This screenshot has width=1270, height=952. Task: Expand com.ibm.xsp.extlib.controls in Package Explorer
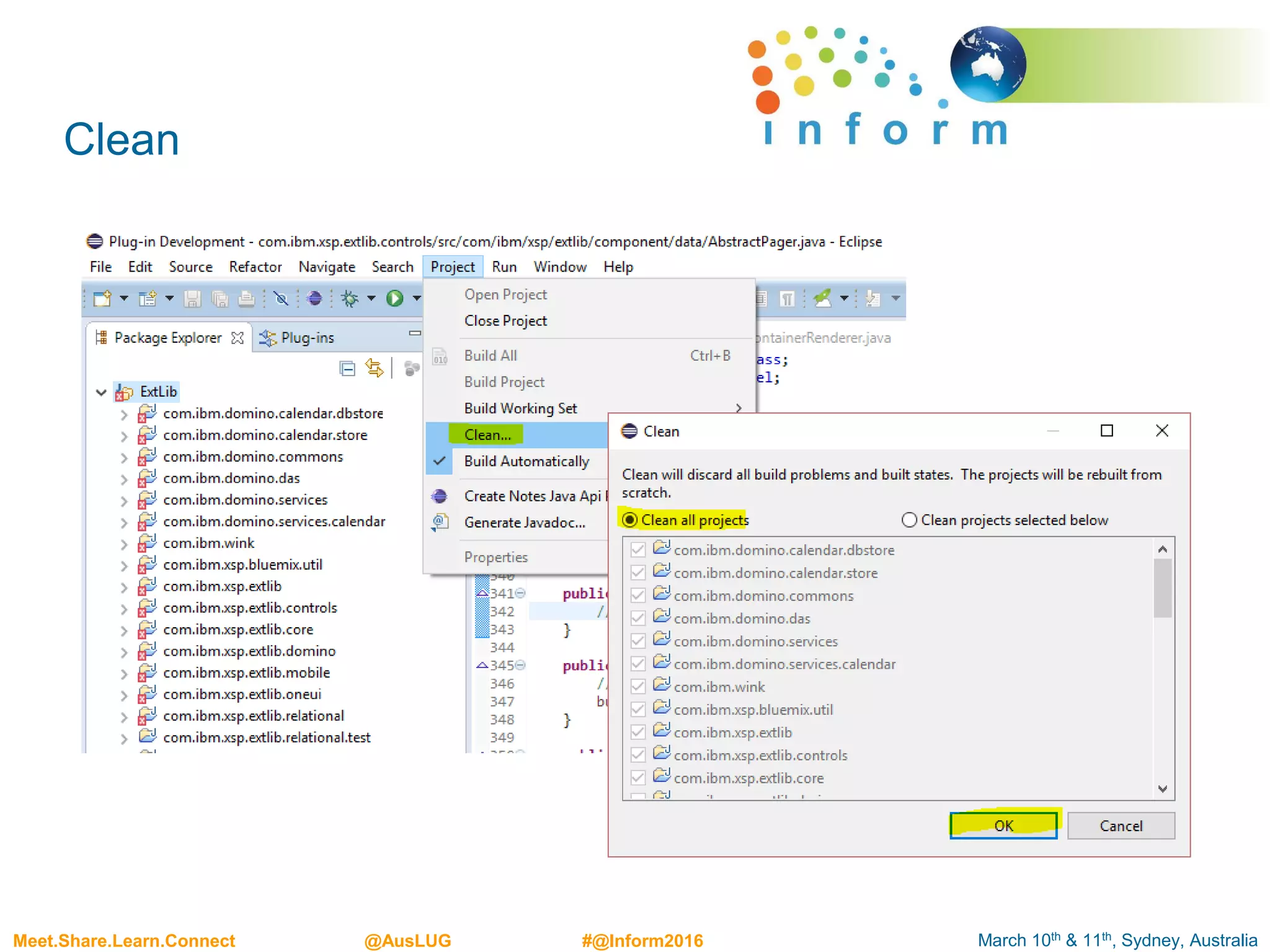[124, 609]
